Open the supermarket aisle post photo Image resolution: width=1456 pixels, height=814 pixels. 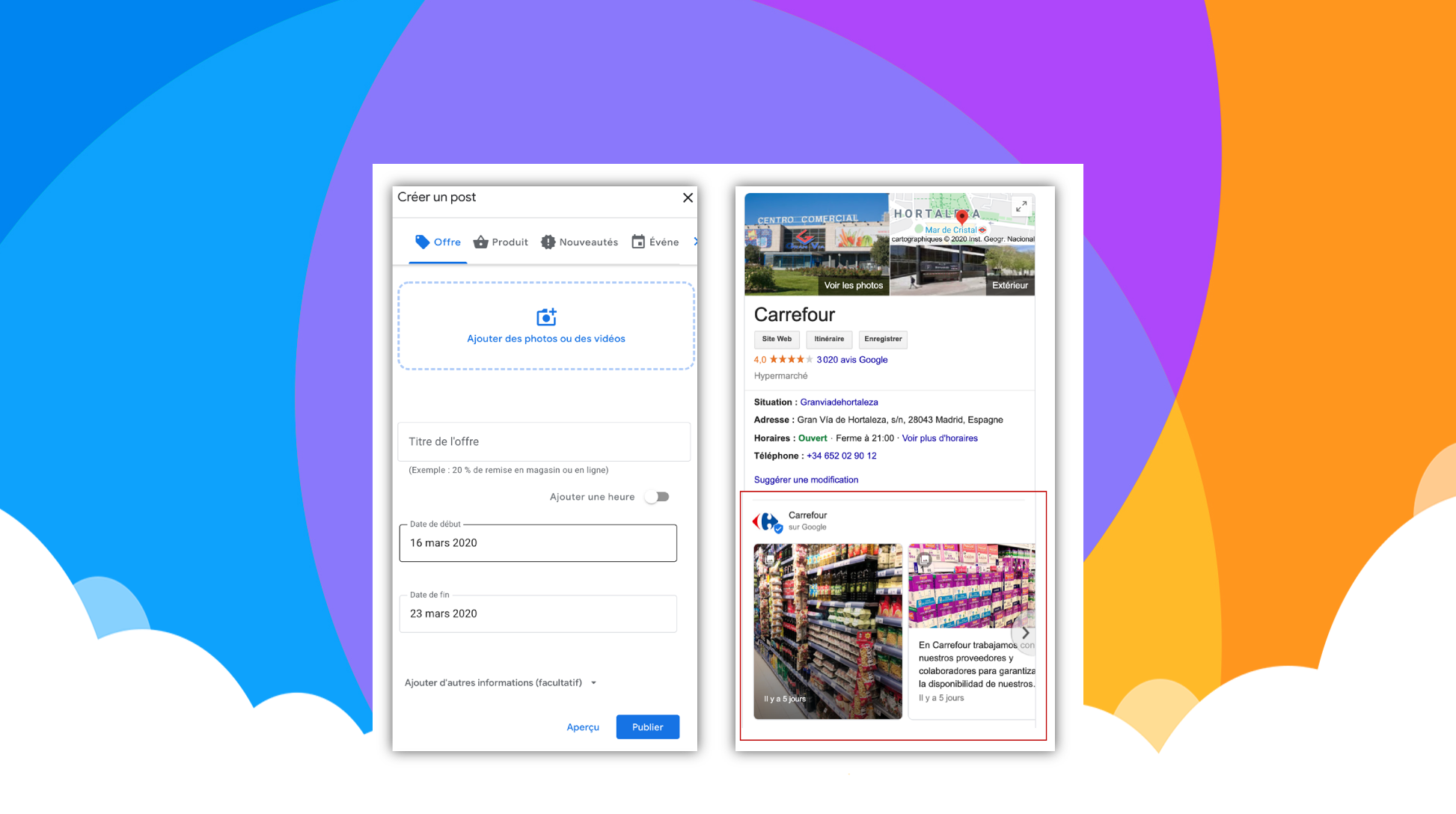828,631
